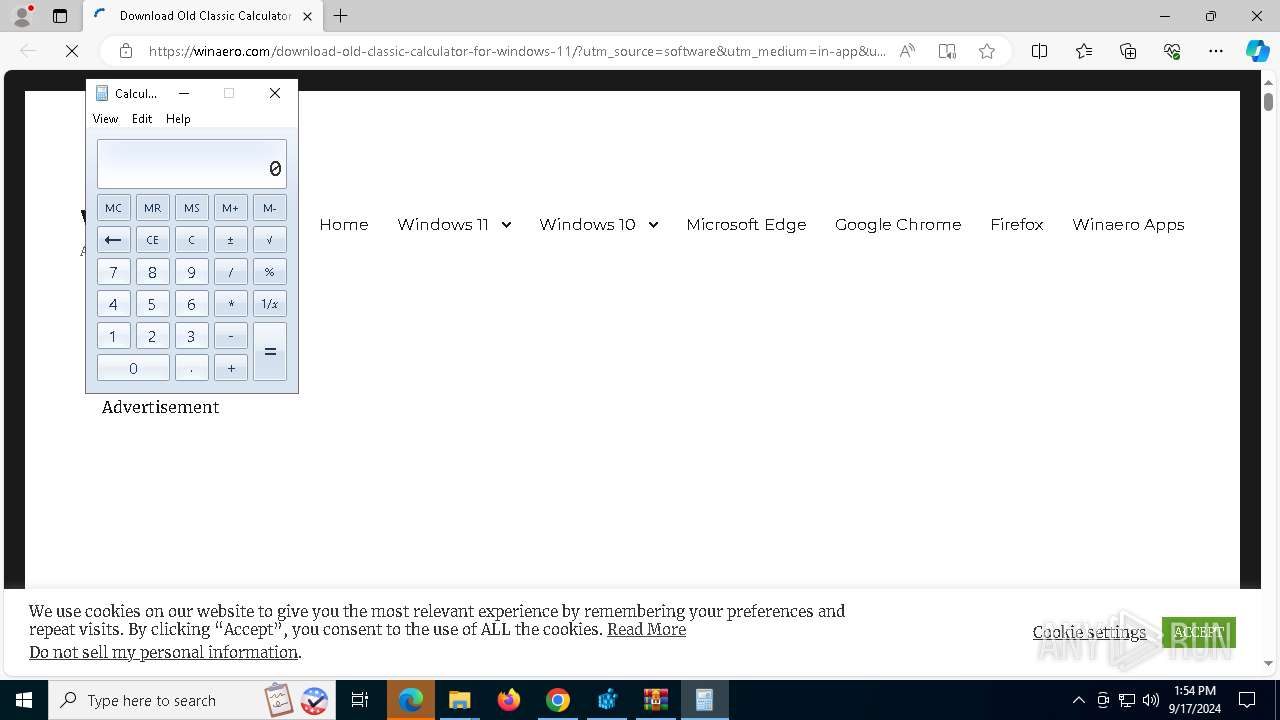This screenshot has width=1280, height=720.
Task: Open the cookie Read More link
Action: 646,629
